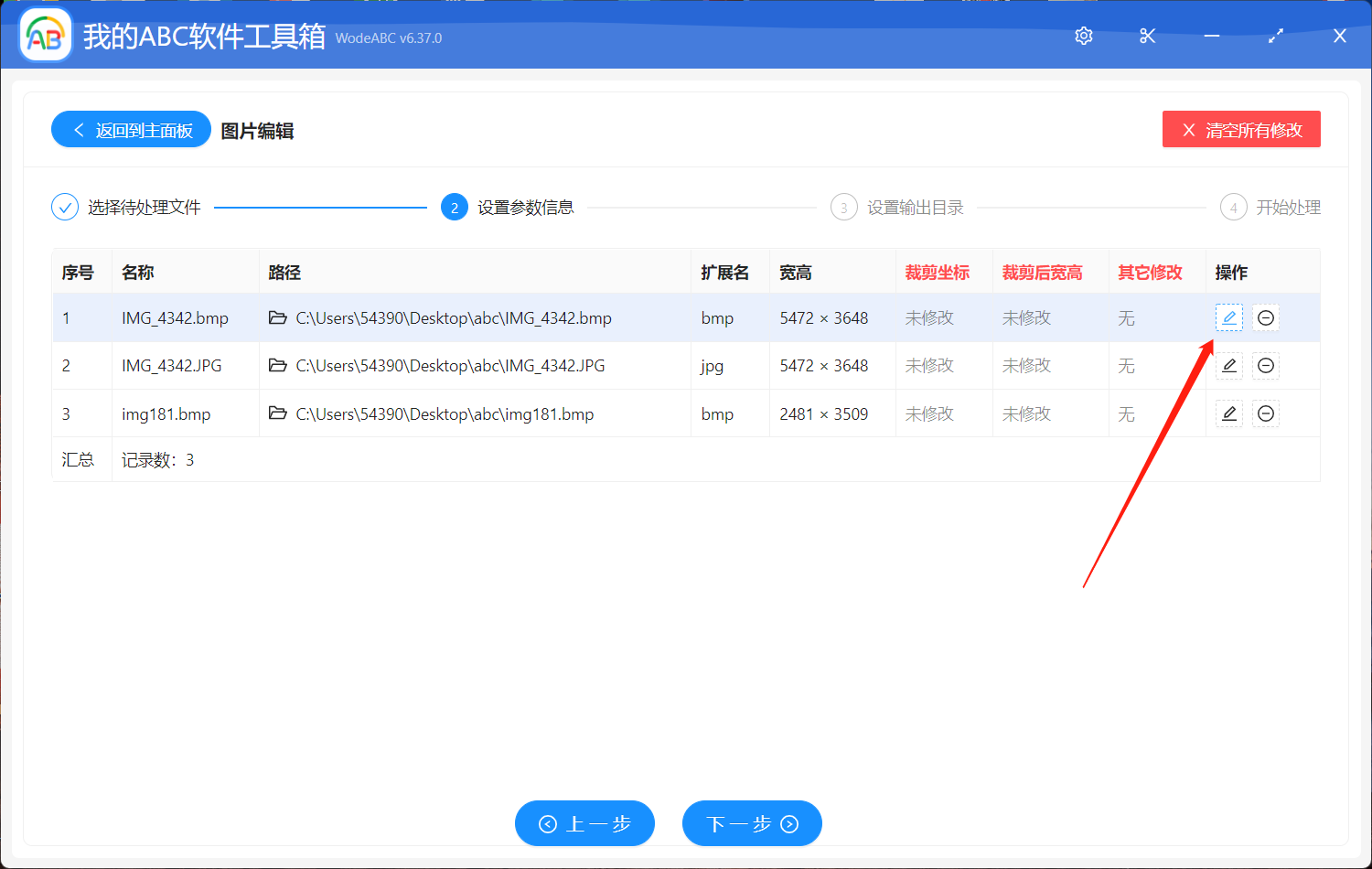Open folder icon for IMG_4342.bmp path
This screenshot has height=869, width=1372.
click(278, 318)
